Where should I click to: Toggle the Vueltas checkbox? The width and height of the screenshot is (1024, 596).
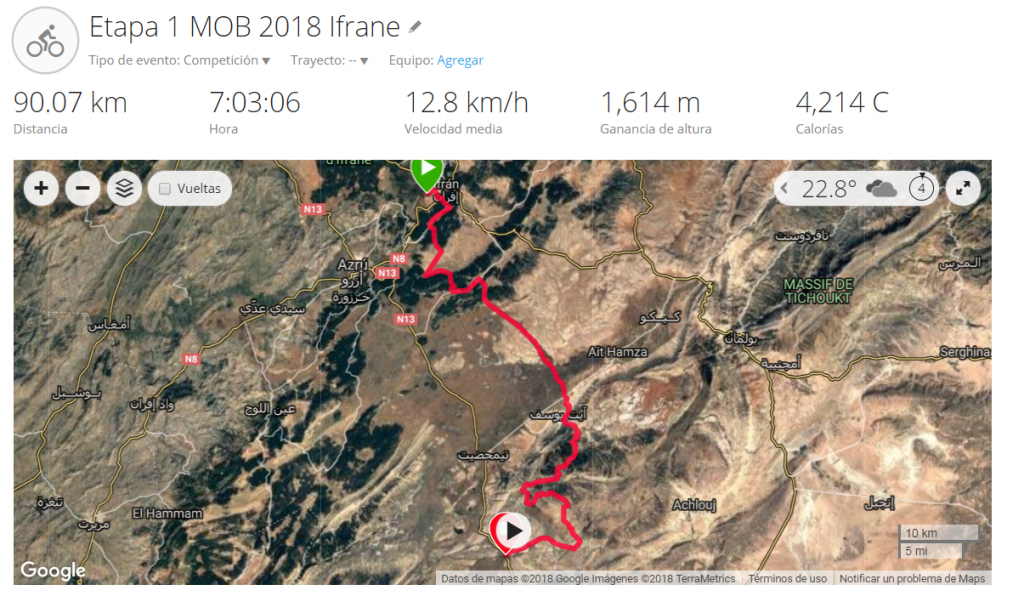(x=165, y=189)
